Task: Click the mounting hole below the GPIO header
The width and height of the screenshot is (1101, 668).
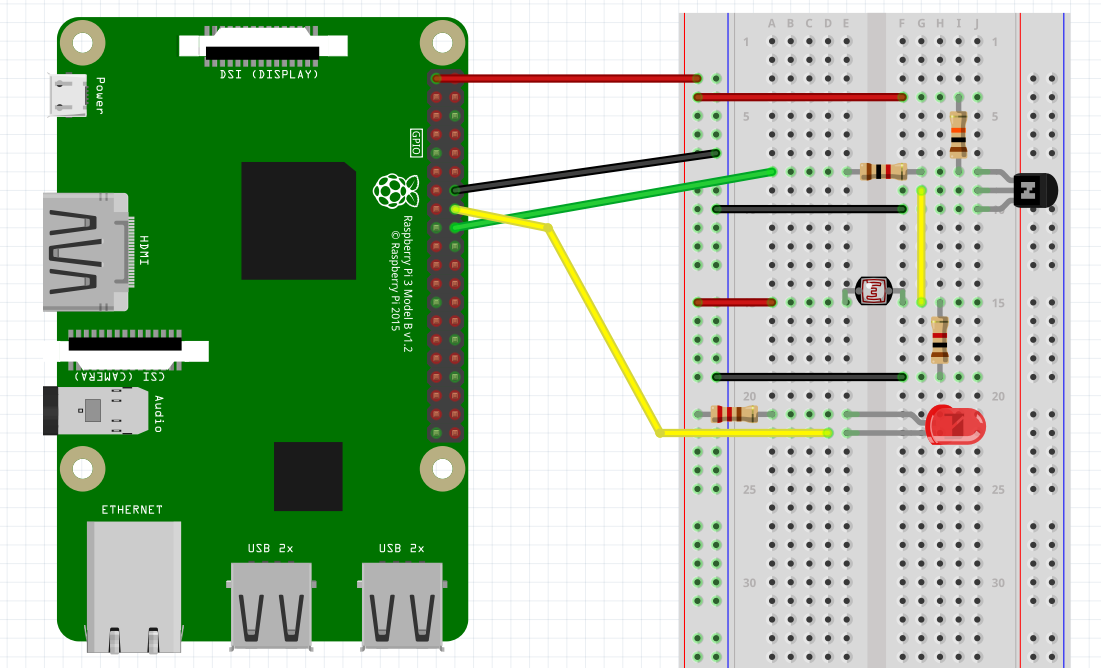Action: pos(442,469)
